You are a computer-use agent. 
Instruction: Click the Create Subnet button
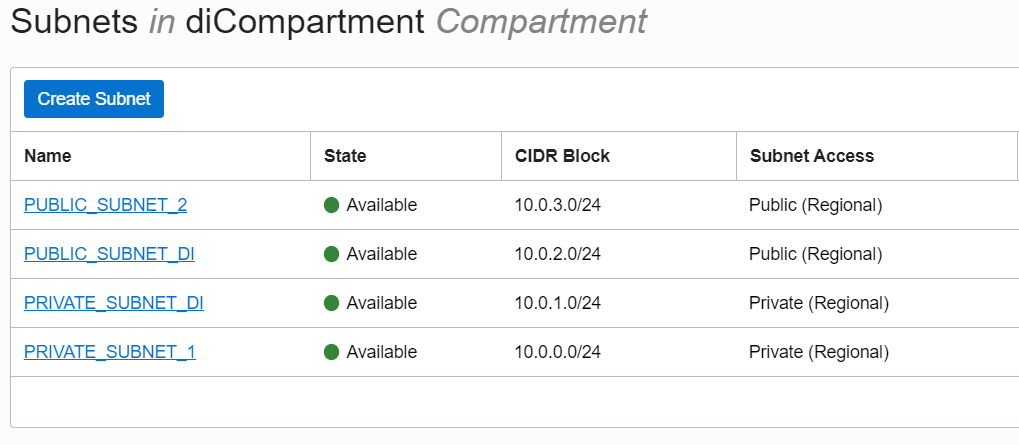point(94,99)
